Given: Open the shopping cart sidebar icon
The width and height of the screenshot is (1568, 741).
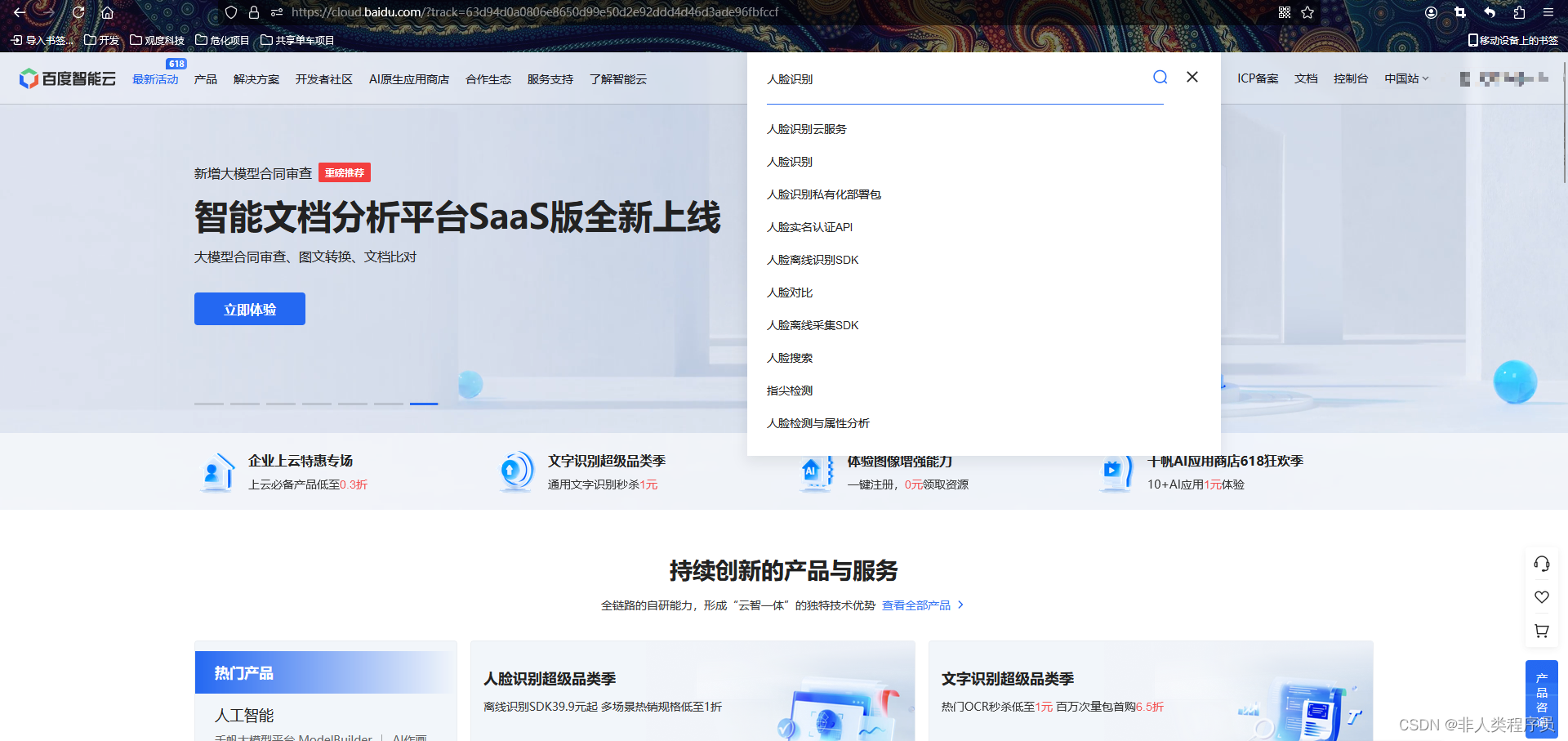Looking at the screenshot, I should point(1542,631).
